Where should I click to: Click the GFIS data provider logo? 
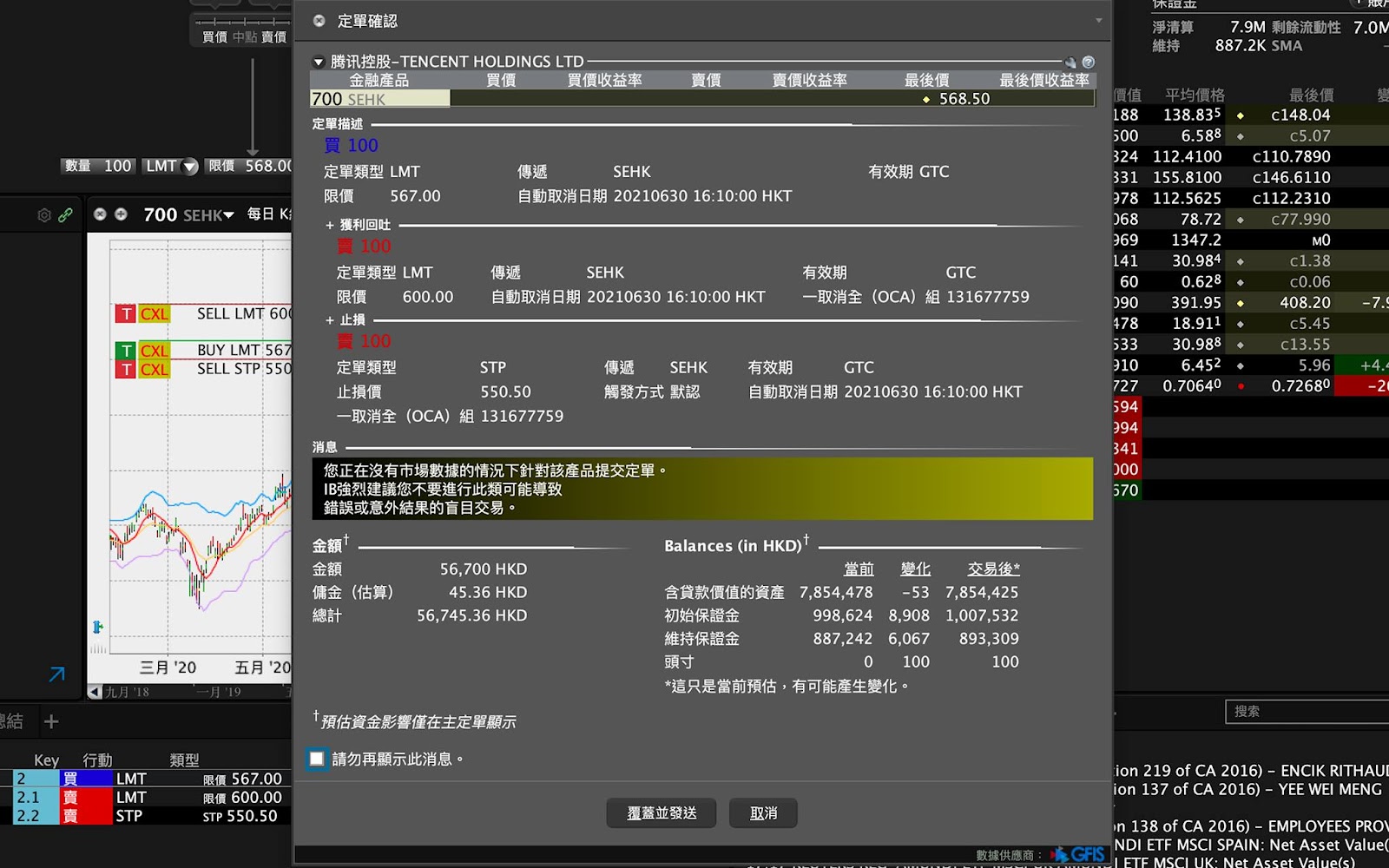[x=1077, y=855]
